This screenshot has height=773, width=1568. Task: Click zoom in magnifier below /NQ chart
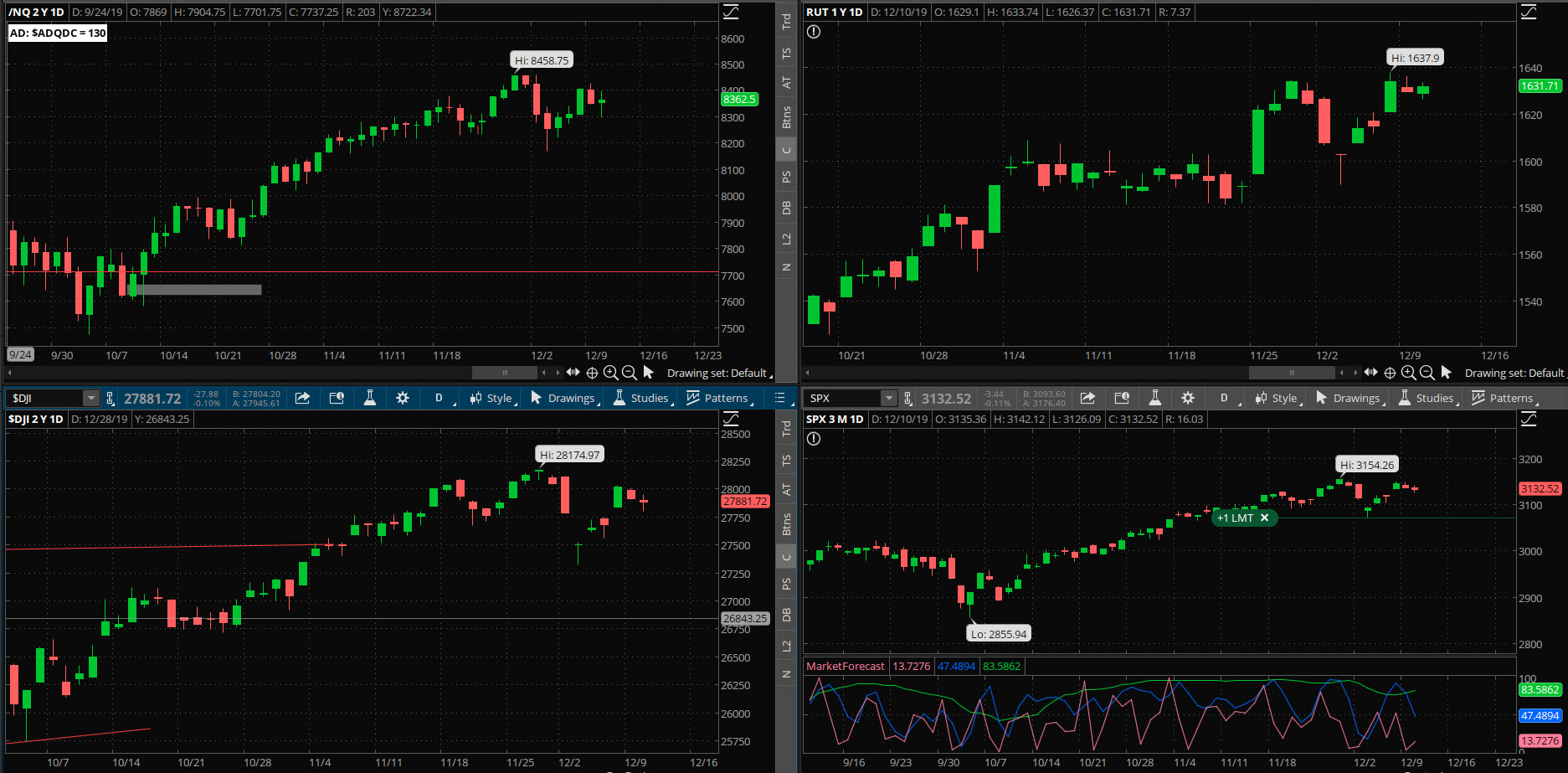pos(610,373)
